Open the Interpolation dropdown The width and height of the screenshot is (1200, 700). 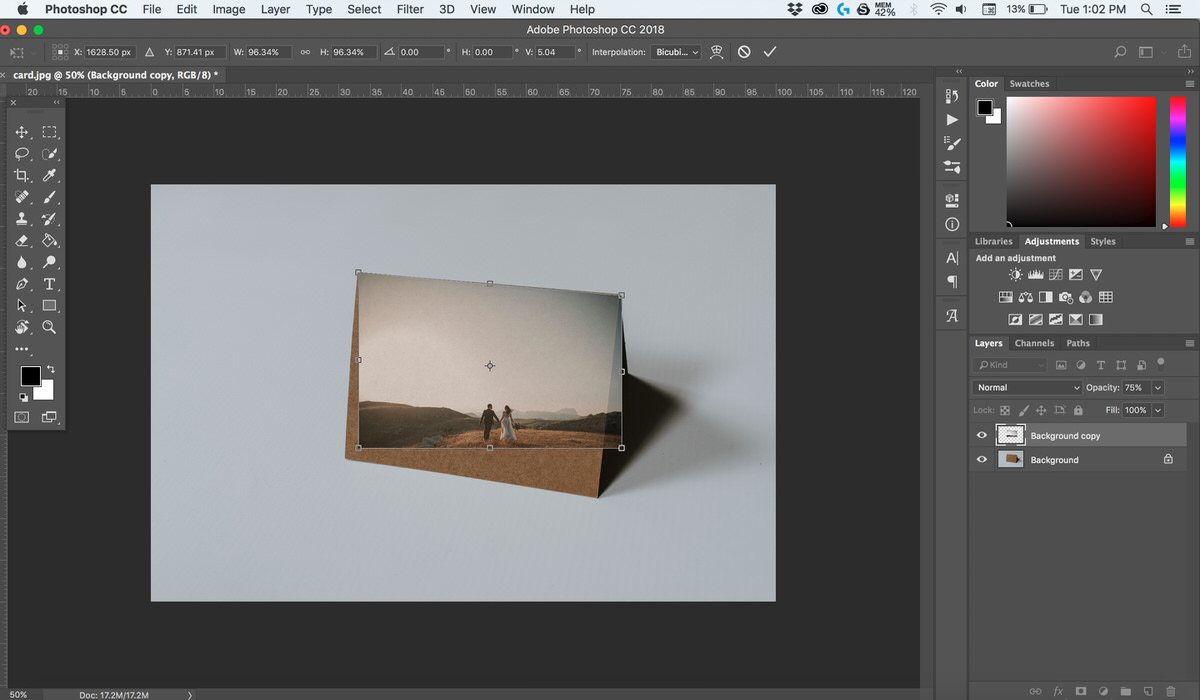point(676,52)
